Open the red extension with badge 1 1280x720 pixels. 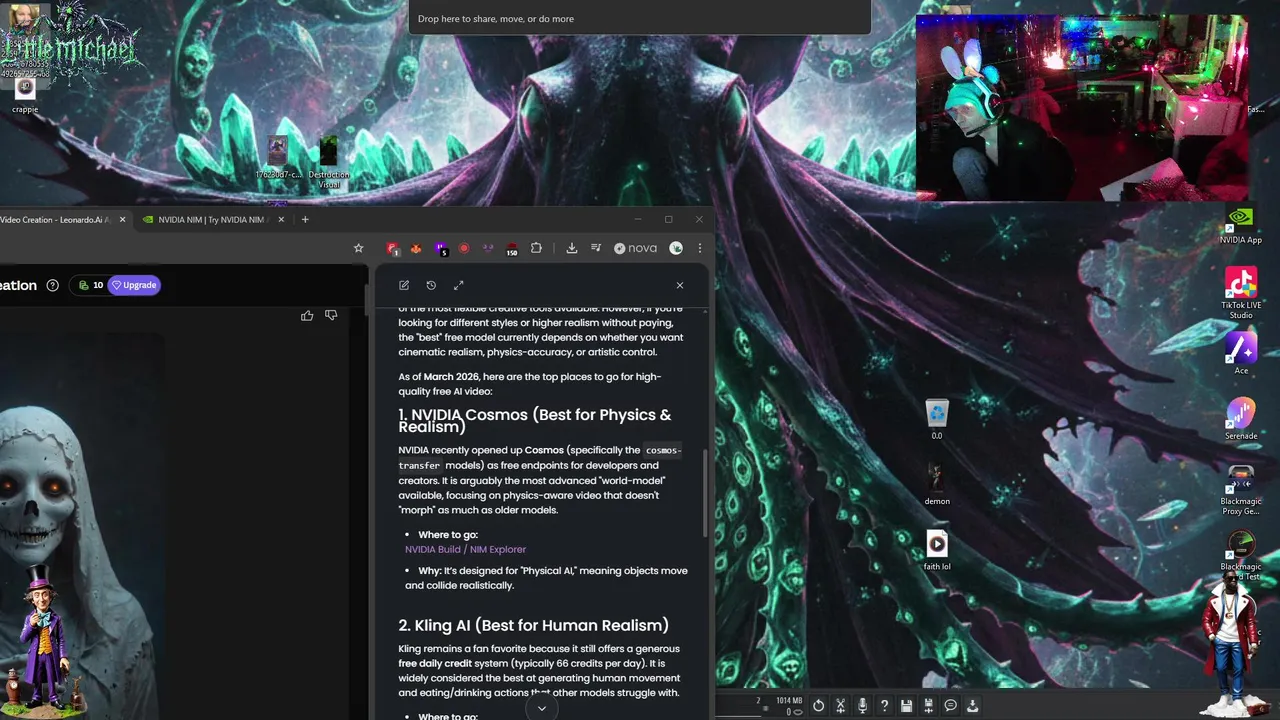pyautogui.click(x=393, y=248)
